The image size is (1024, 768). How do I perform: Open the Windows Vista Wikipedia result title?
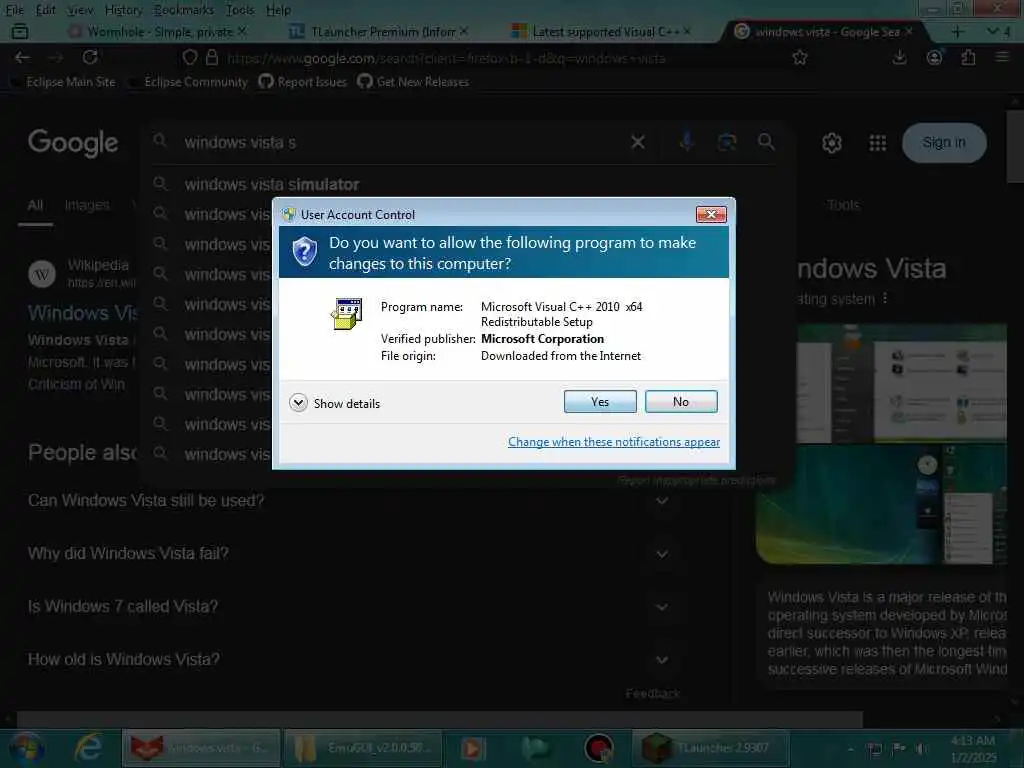pyautogui.click(x=82, y=313)
